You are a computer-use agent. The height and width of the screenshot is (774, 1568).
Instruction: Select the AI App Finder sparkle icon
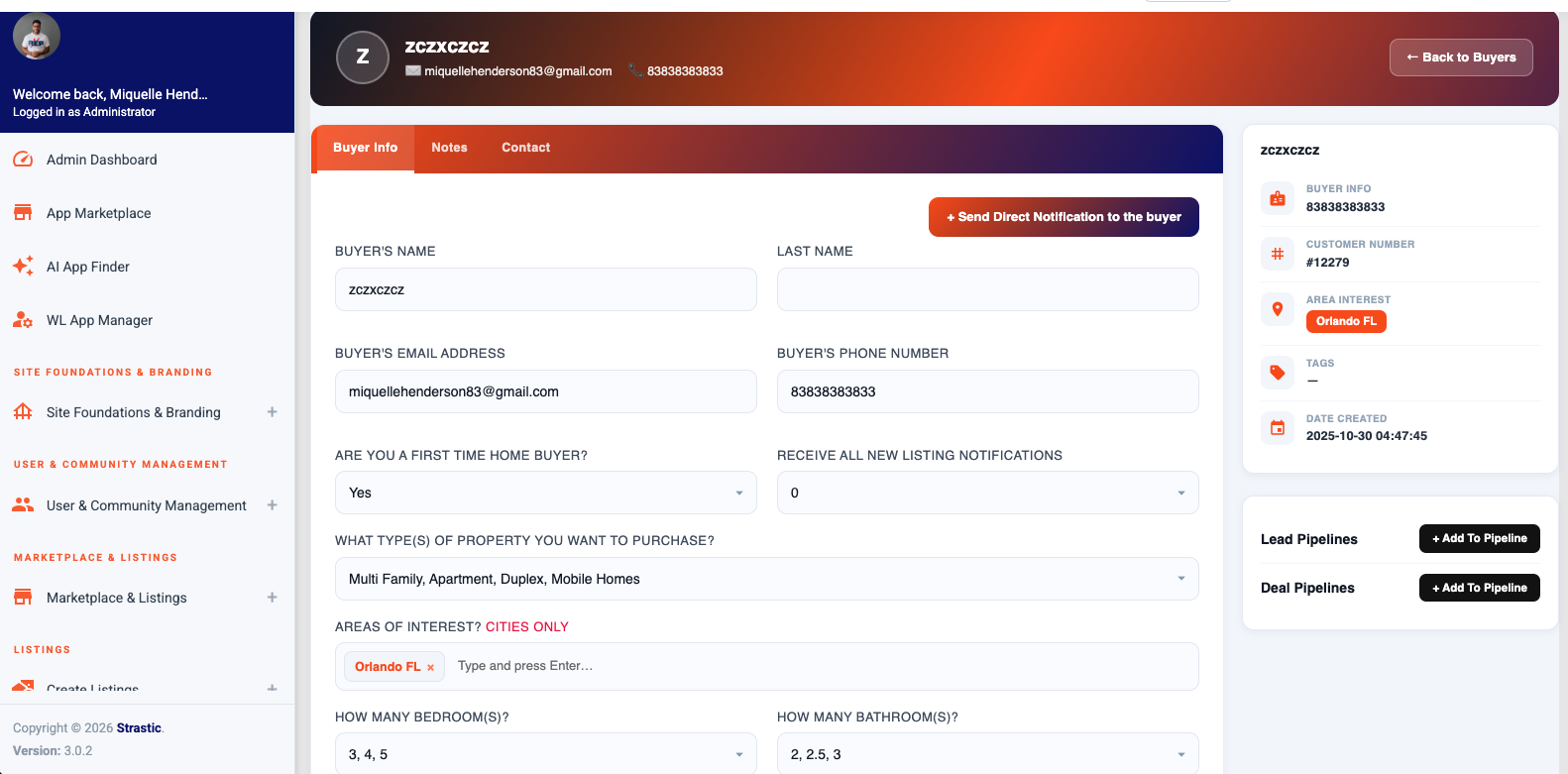pyautogui.click(x=23, y=267)
